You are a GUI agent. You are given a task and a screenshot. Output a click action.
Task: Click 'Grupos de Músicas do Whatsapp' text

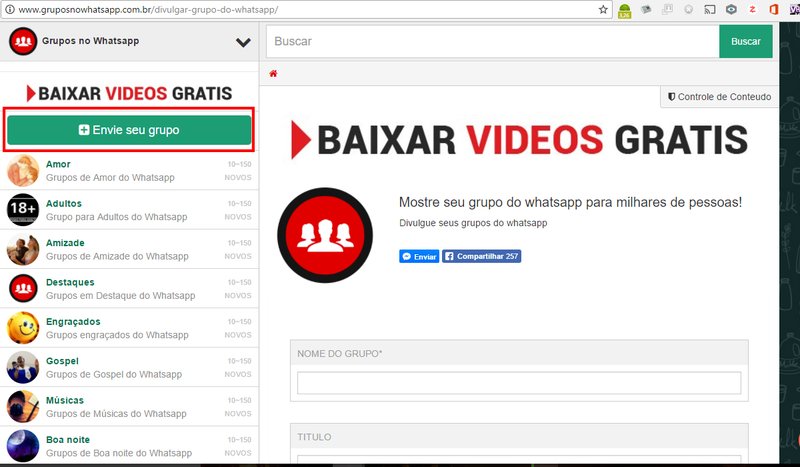point(116,413)
